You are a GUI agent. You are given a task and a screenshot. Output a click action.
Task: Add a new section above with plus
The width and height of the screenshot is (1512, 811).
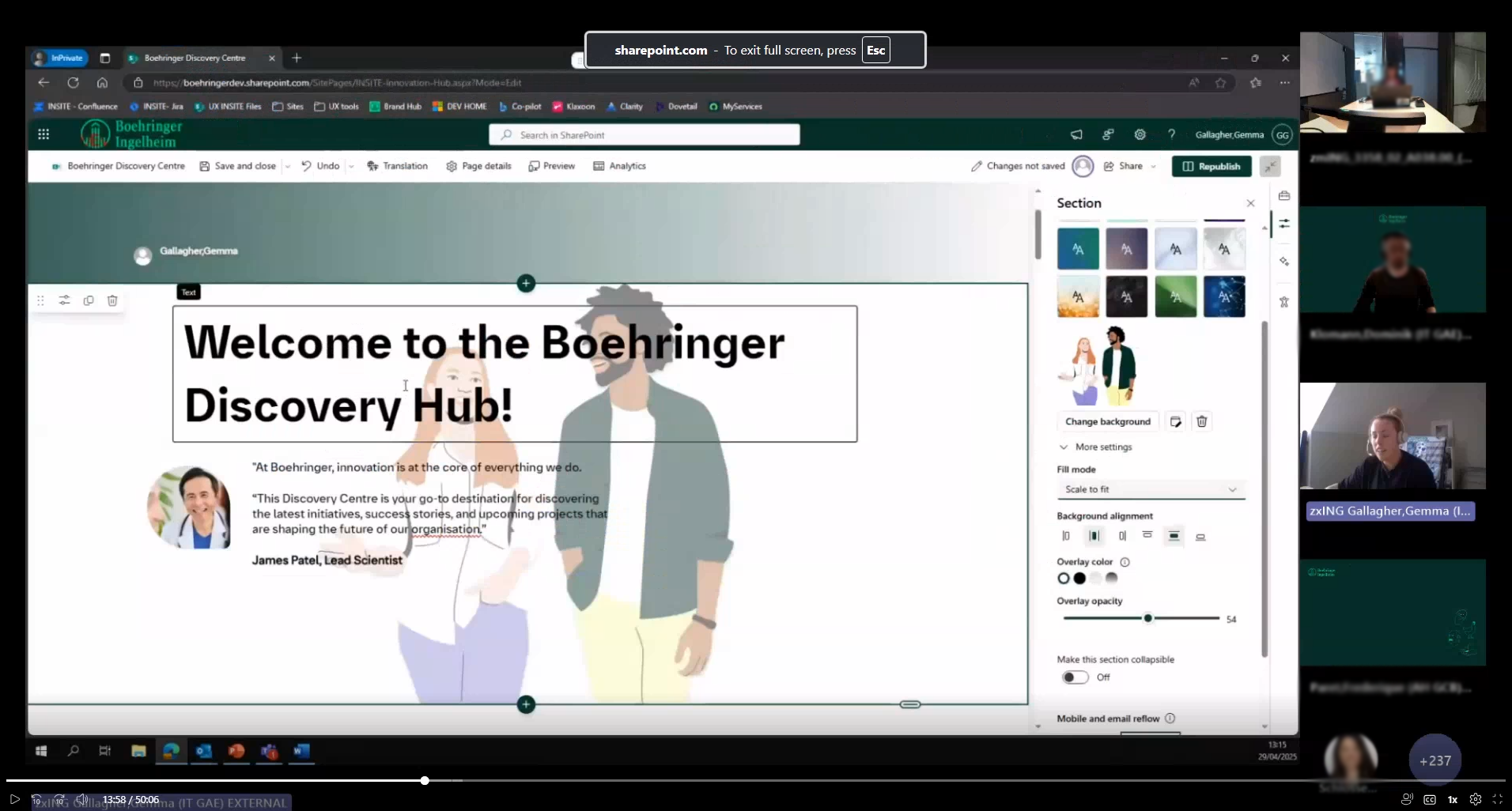point(526,283)
